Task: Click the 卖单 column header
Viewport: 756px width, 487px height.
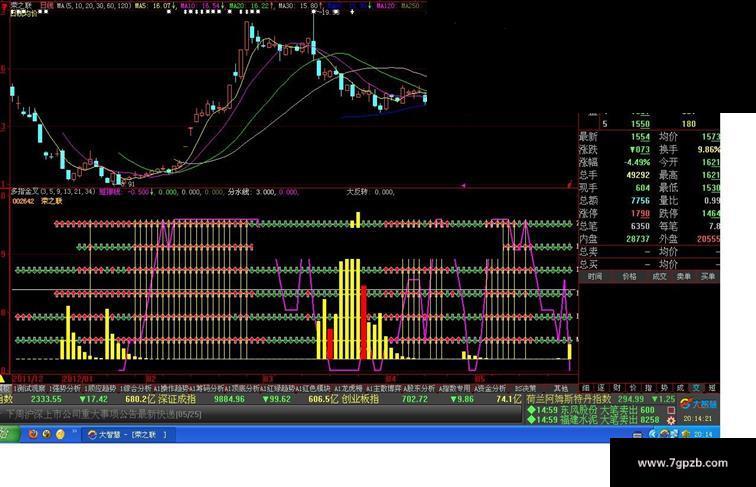Action: 684,276
